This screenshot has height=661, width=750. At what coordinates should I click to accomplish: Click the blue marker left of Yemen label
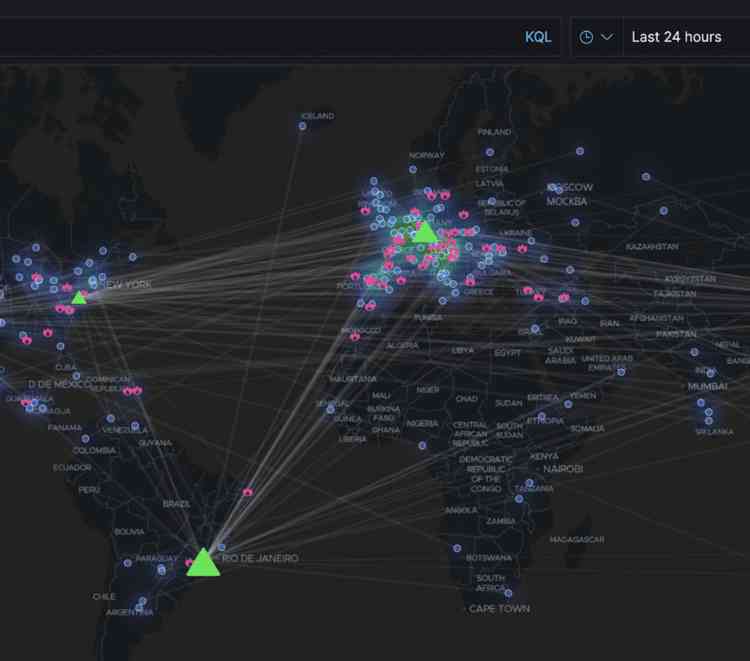coord(568,404)
